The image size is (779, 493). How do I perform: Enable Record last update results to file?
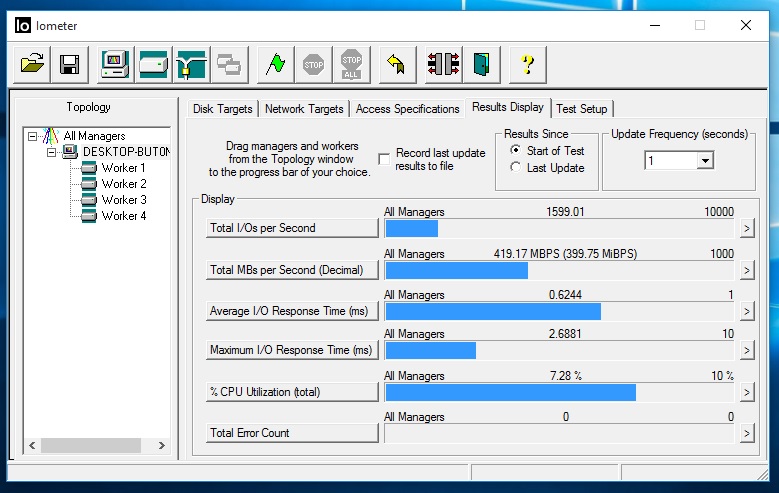384,159
